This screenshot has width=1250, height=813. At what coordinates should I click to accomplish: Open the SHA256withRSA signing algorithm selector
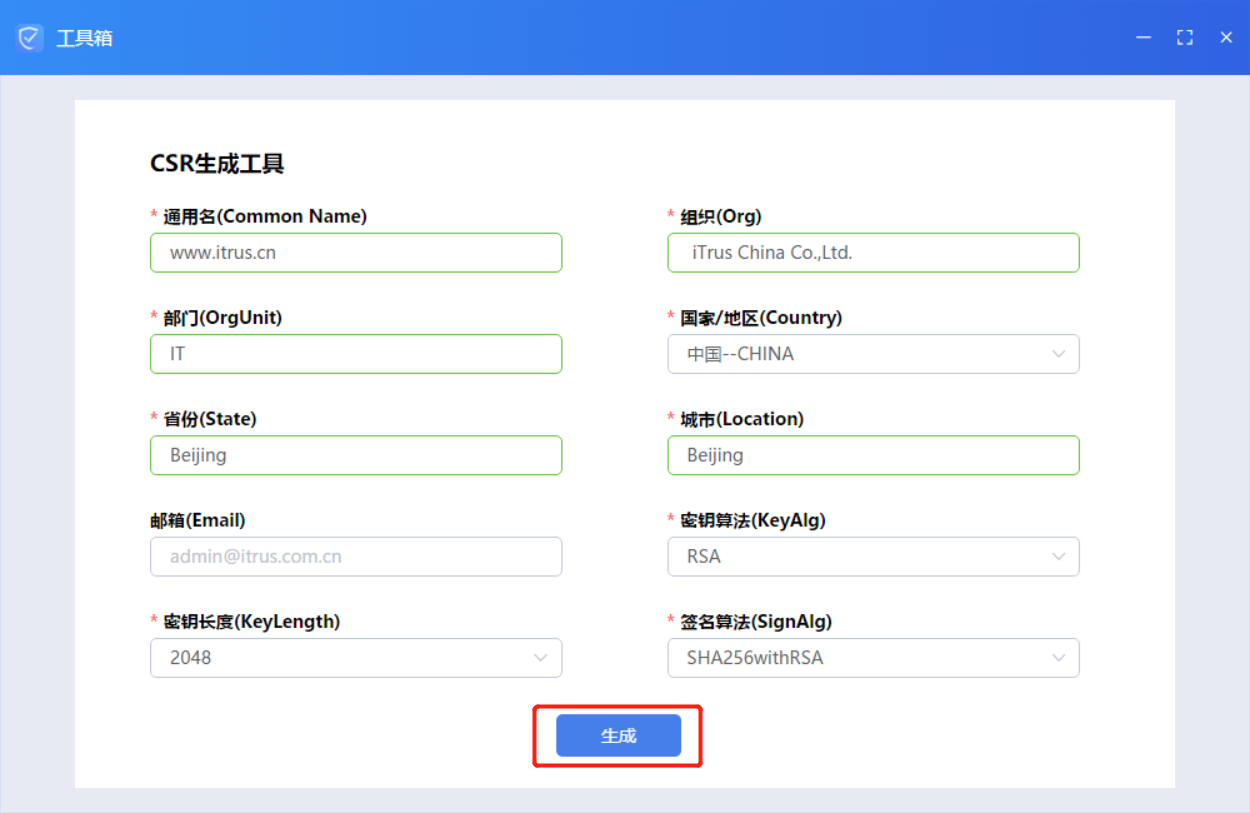tap(873, 657)
